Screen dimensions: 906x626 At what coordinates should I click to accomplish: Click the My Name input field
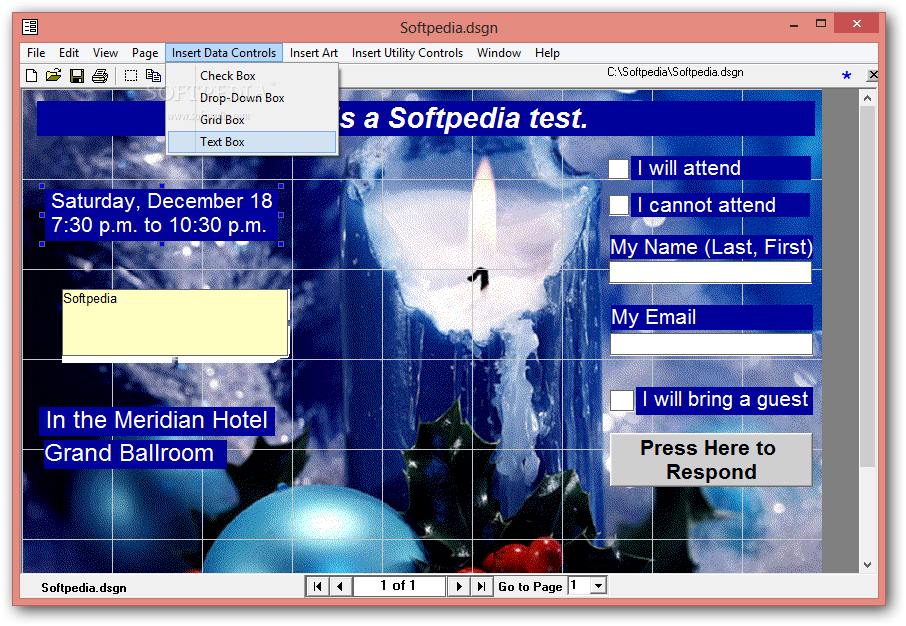(x=710, y=272)
